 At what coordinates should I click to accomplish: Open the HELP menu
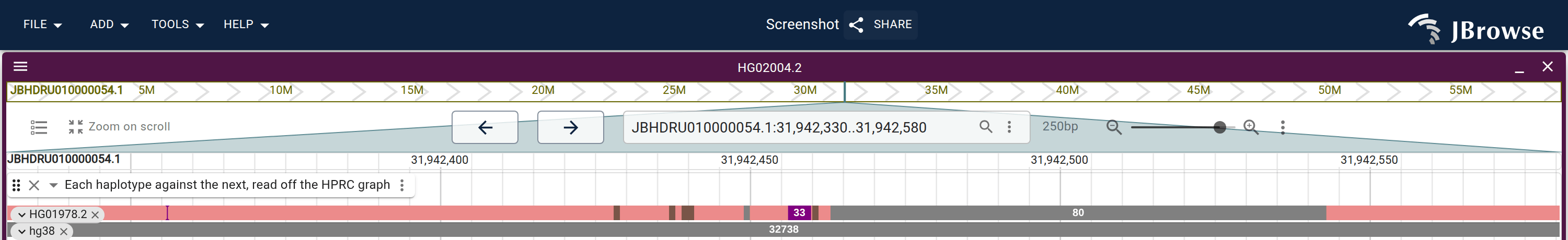[x=246, y=25]
